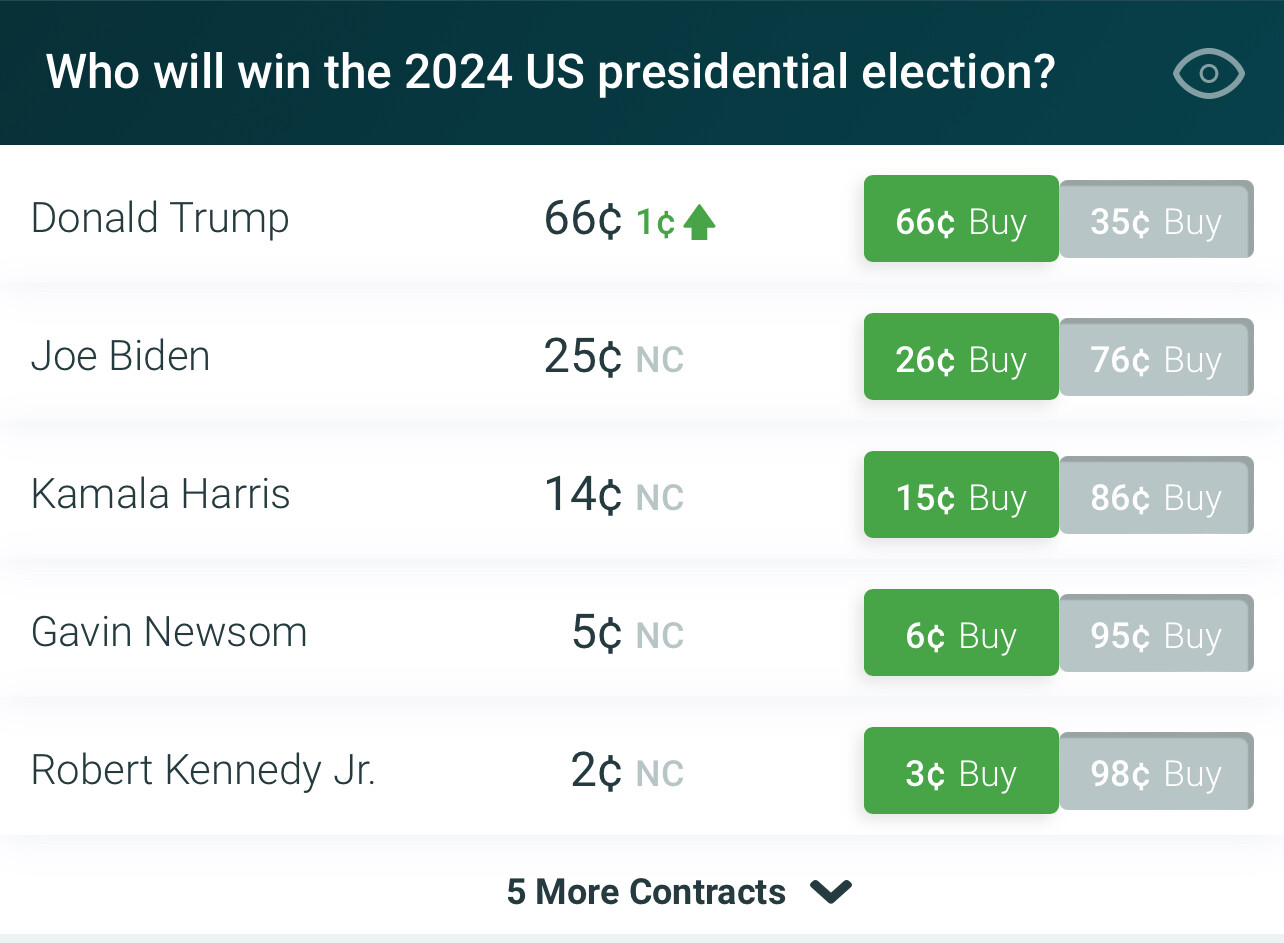The image size is (1284, 943).
Task: Open the Donald Trump contract name
Action: [160, 218]
